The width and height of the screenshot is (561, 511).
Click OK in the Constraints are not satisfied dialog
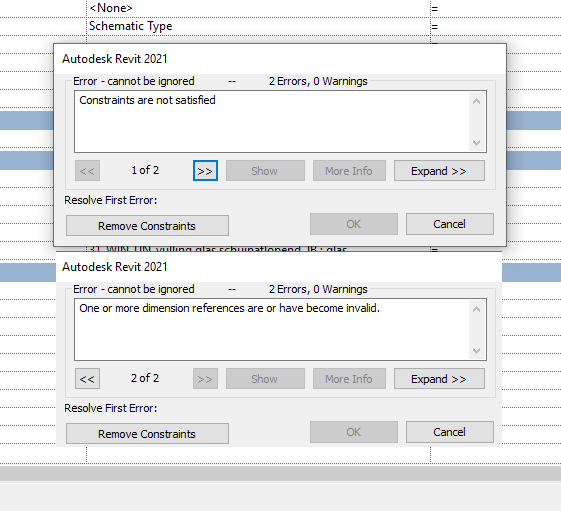[354, 224]
